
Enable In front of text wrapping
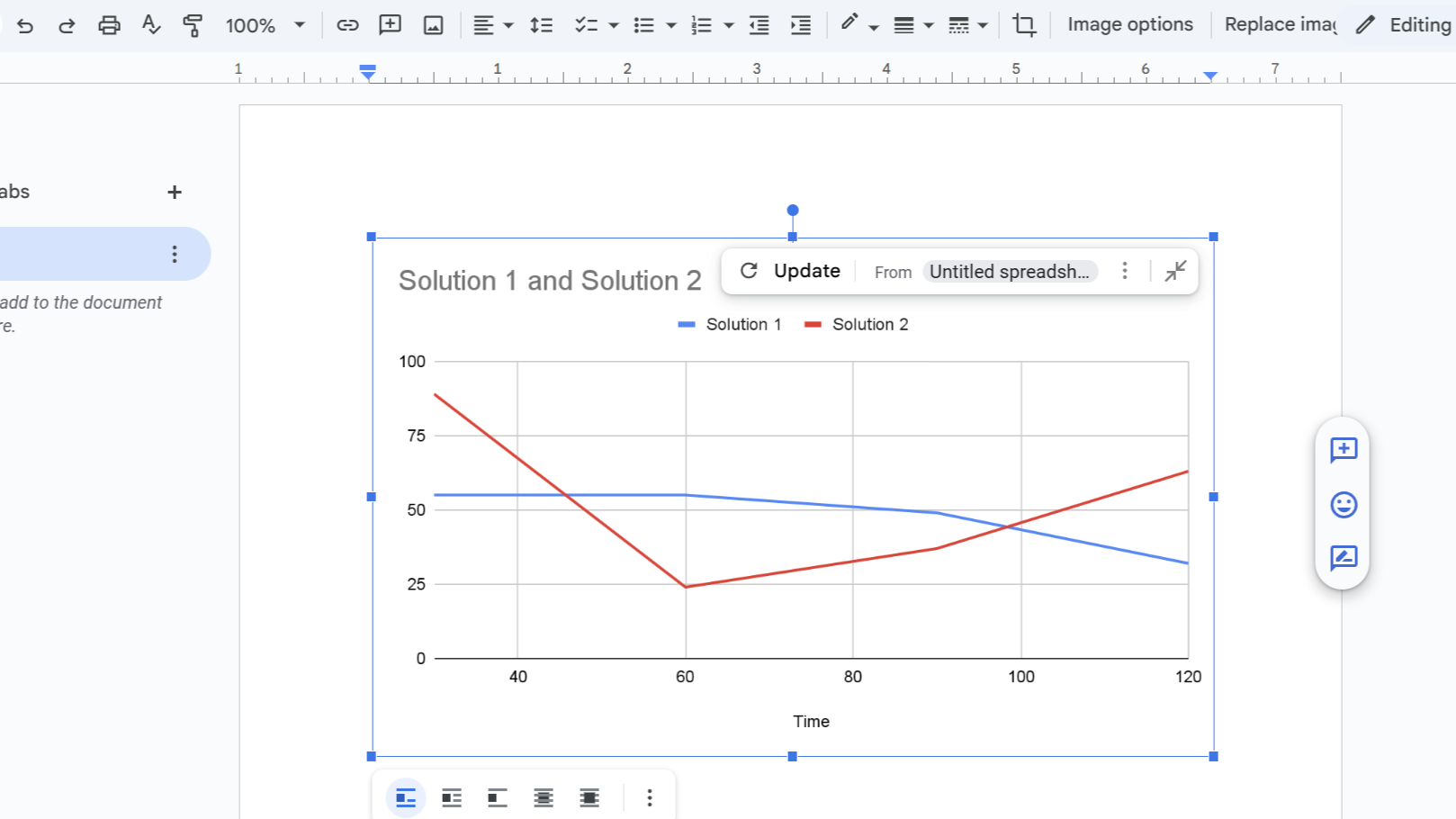[589, 797]
